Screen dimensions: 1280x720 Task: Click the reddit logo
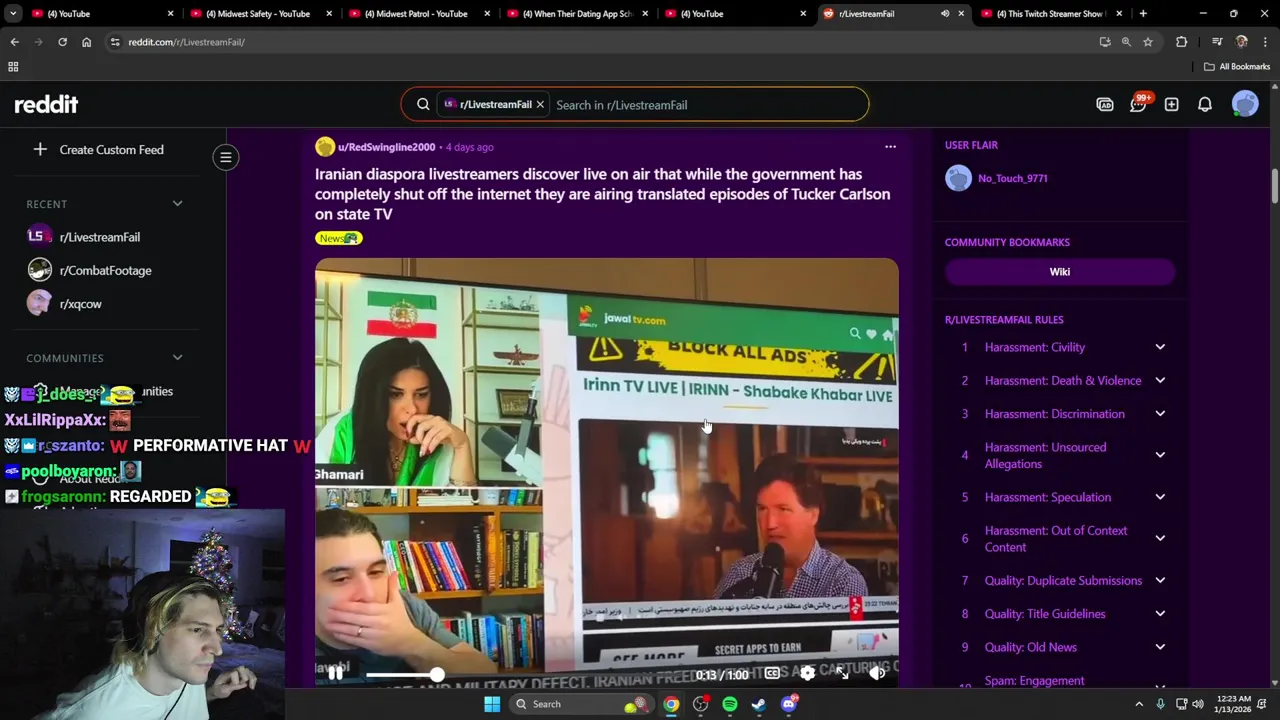click(46, 104)
